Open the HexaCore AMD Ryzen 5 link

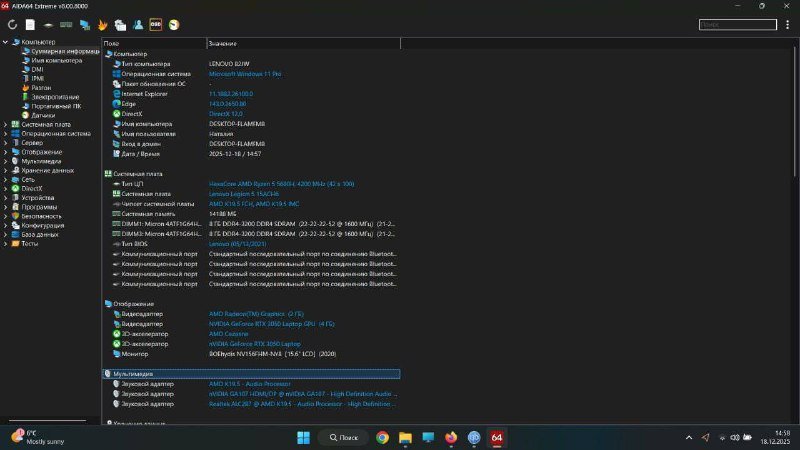pyautogui.click(x=281, y=184)
